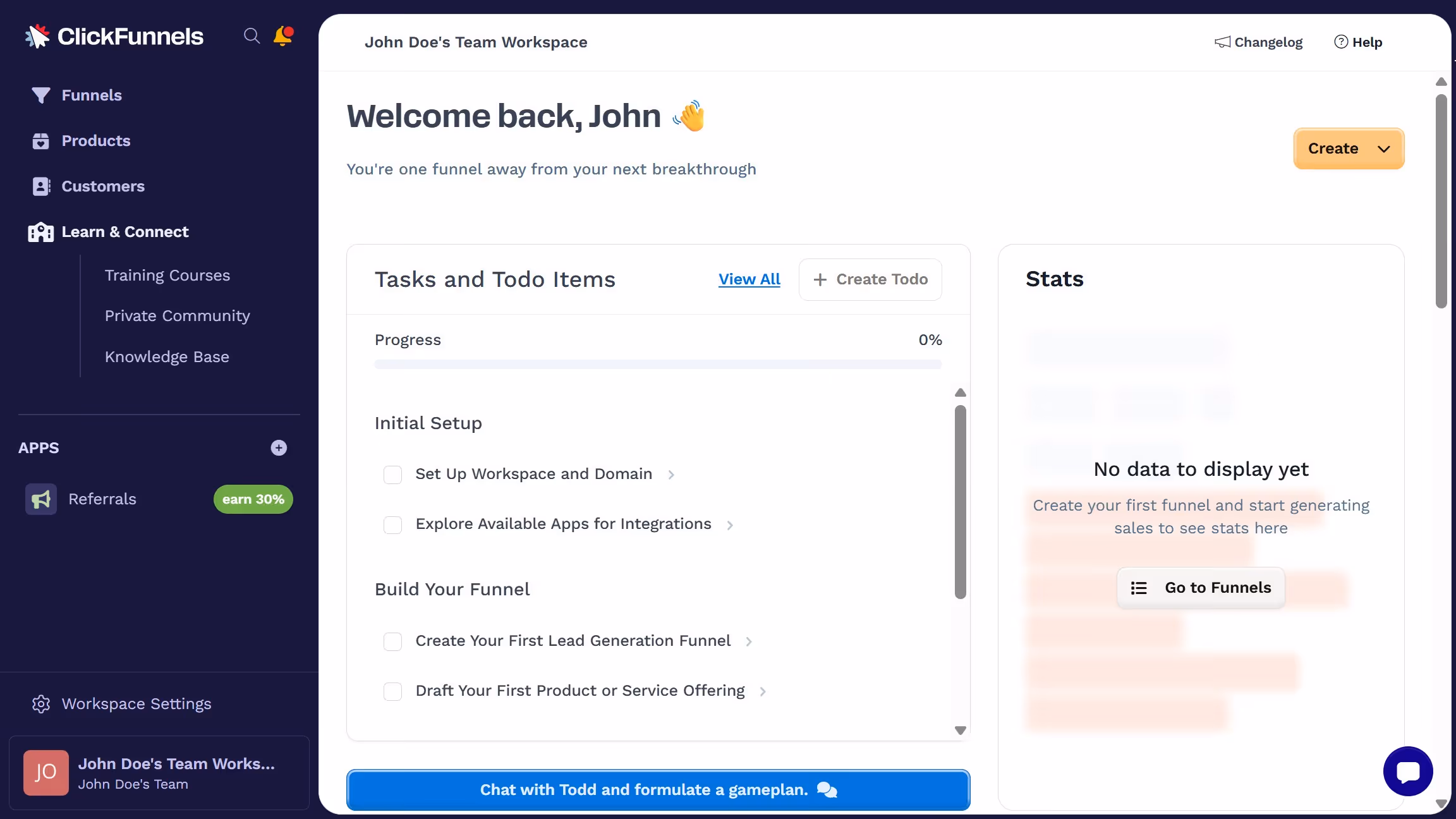Click the search magnifier icon

pyautogui.click(x=252, y=36)
